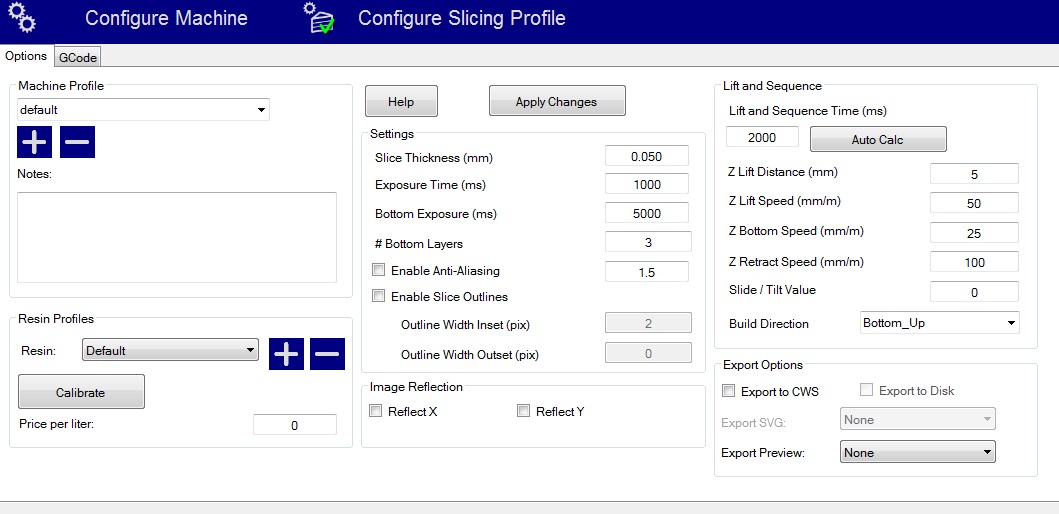Open the Build Direction dropdown
Screen dimensions: 1059x514
939,323
